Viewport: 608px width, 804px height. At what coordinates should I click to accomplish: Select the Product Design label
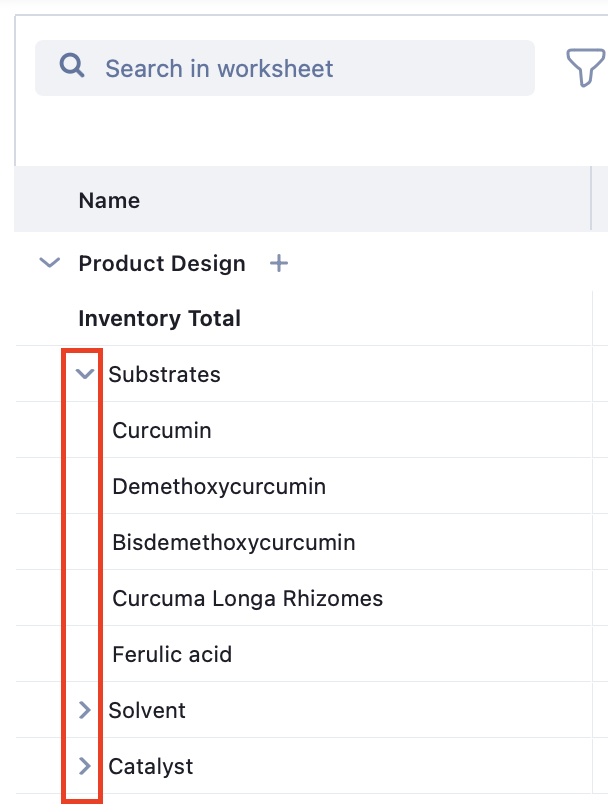click(162, 263)
